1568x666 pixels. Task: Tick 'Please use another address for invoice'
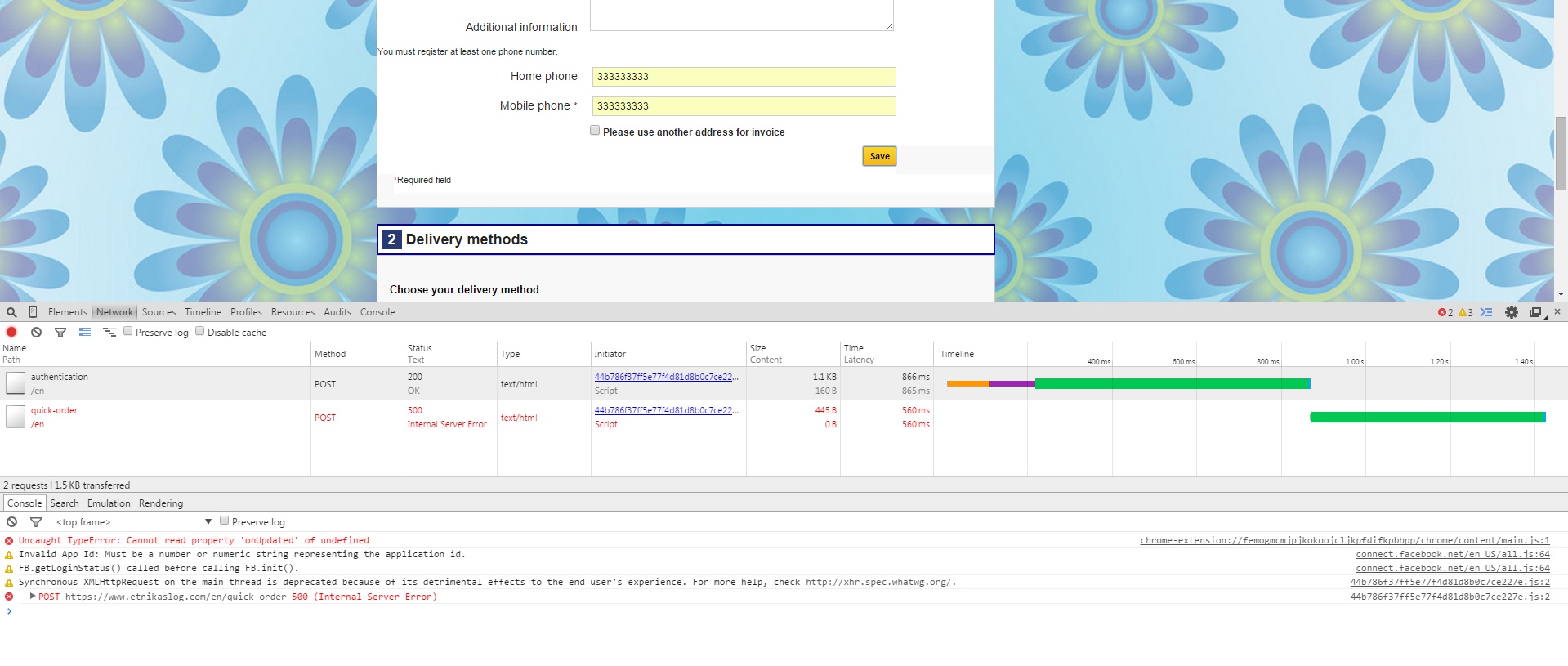(595, 131)
